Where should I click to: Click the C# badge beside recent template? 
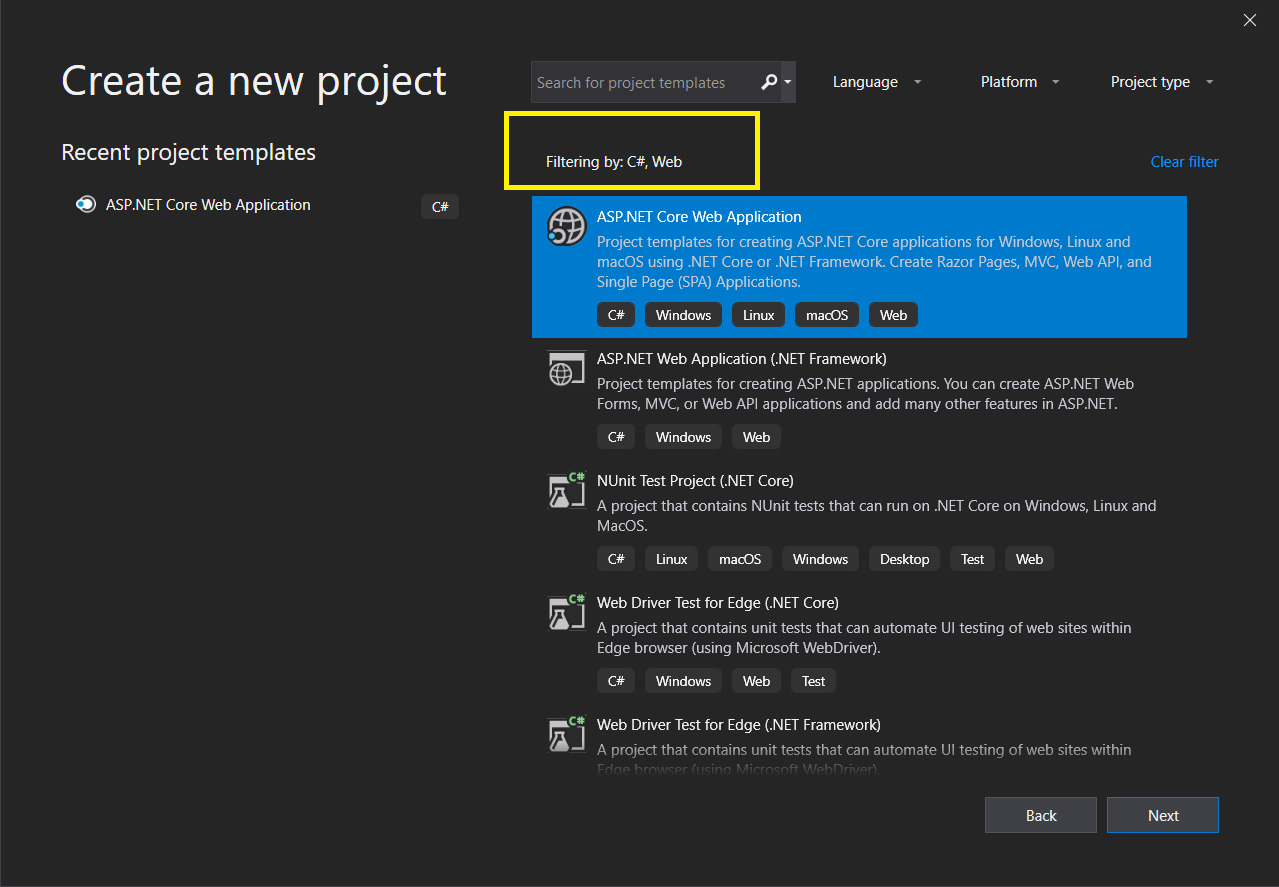pos(440,207)
